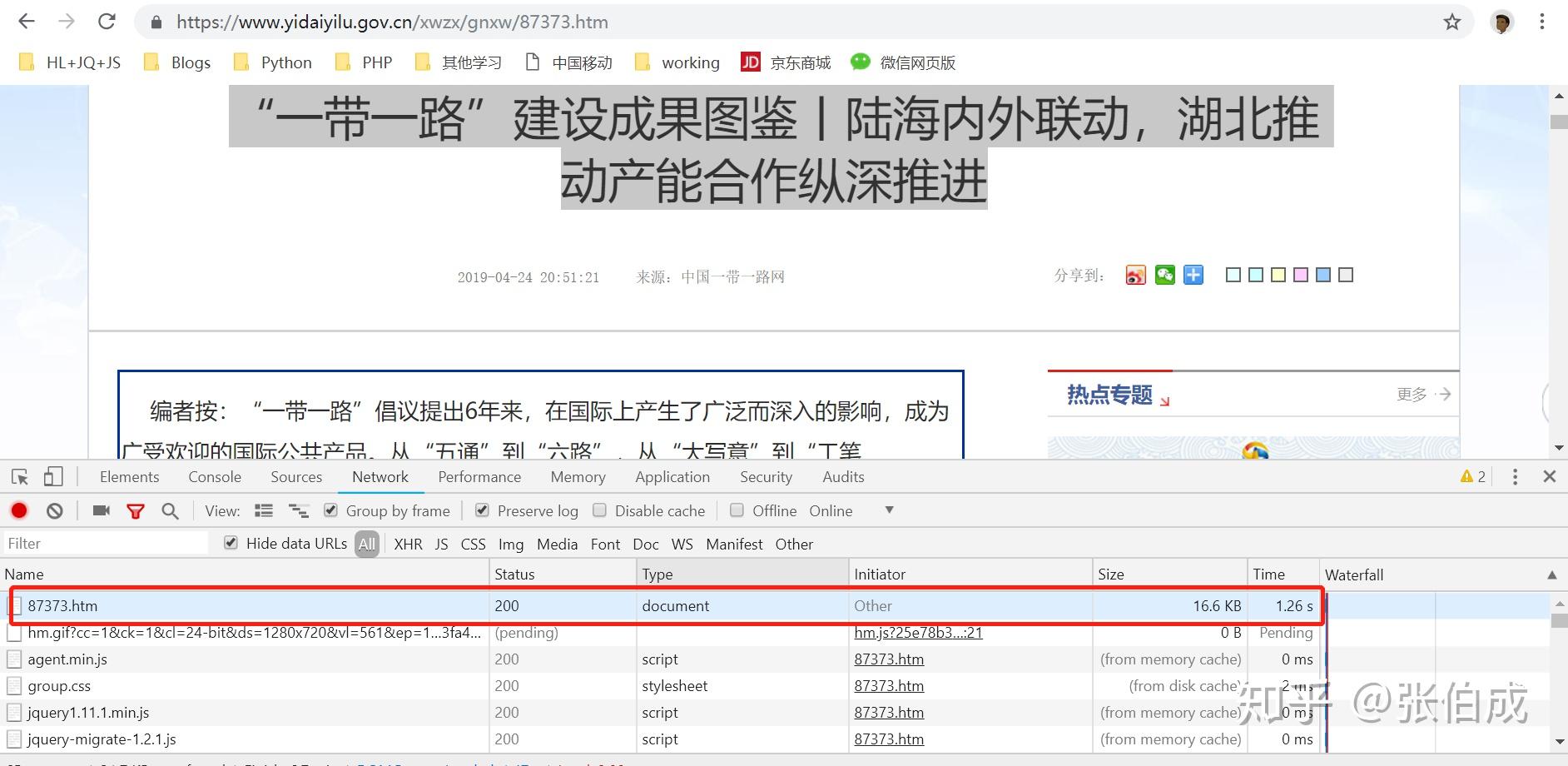This screenshot has width=1568, height=766.
Task: Select the jquery1.11.1.min.js request
Action: [x=88, y=713]
